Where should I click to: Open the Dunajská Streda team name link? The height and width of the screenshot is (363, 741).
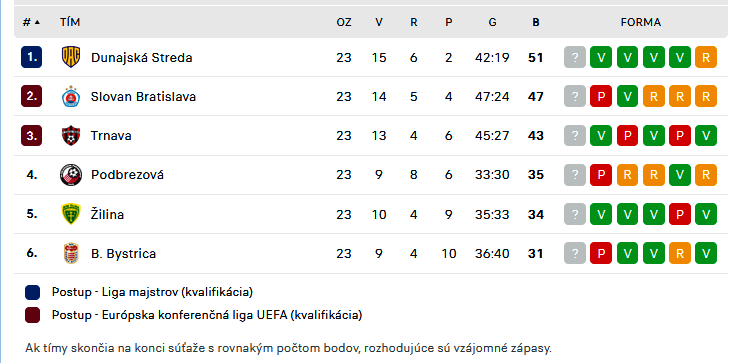point(141,58)
